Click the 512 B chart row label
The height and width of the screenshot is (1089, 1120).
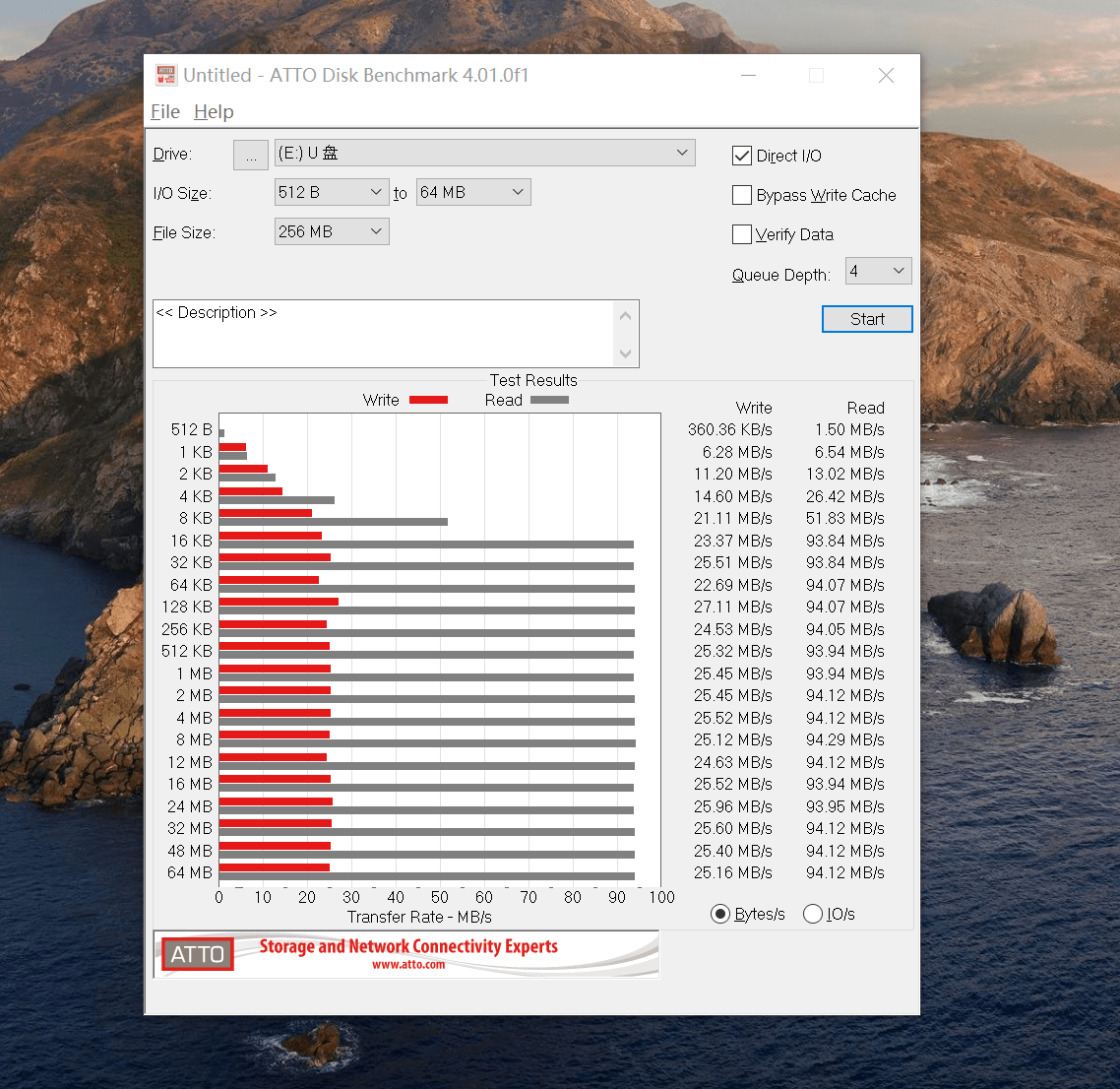pos(192,429)
